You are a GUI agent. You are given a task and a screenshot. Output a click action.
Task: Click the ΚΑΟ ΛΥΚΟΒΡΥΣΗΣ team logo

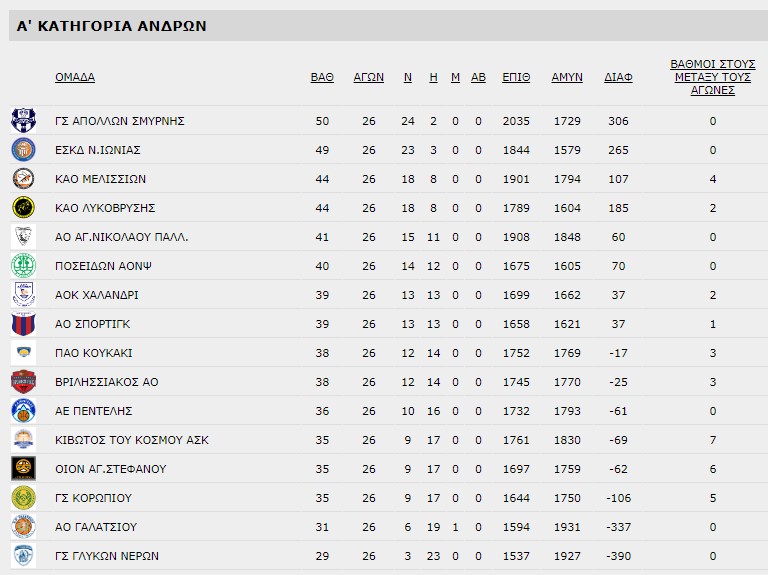[x=23, y=208]
